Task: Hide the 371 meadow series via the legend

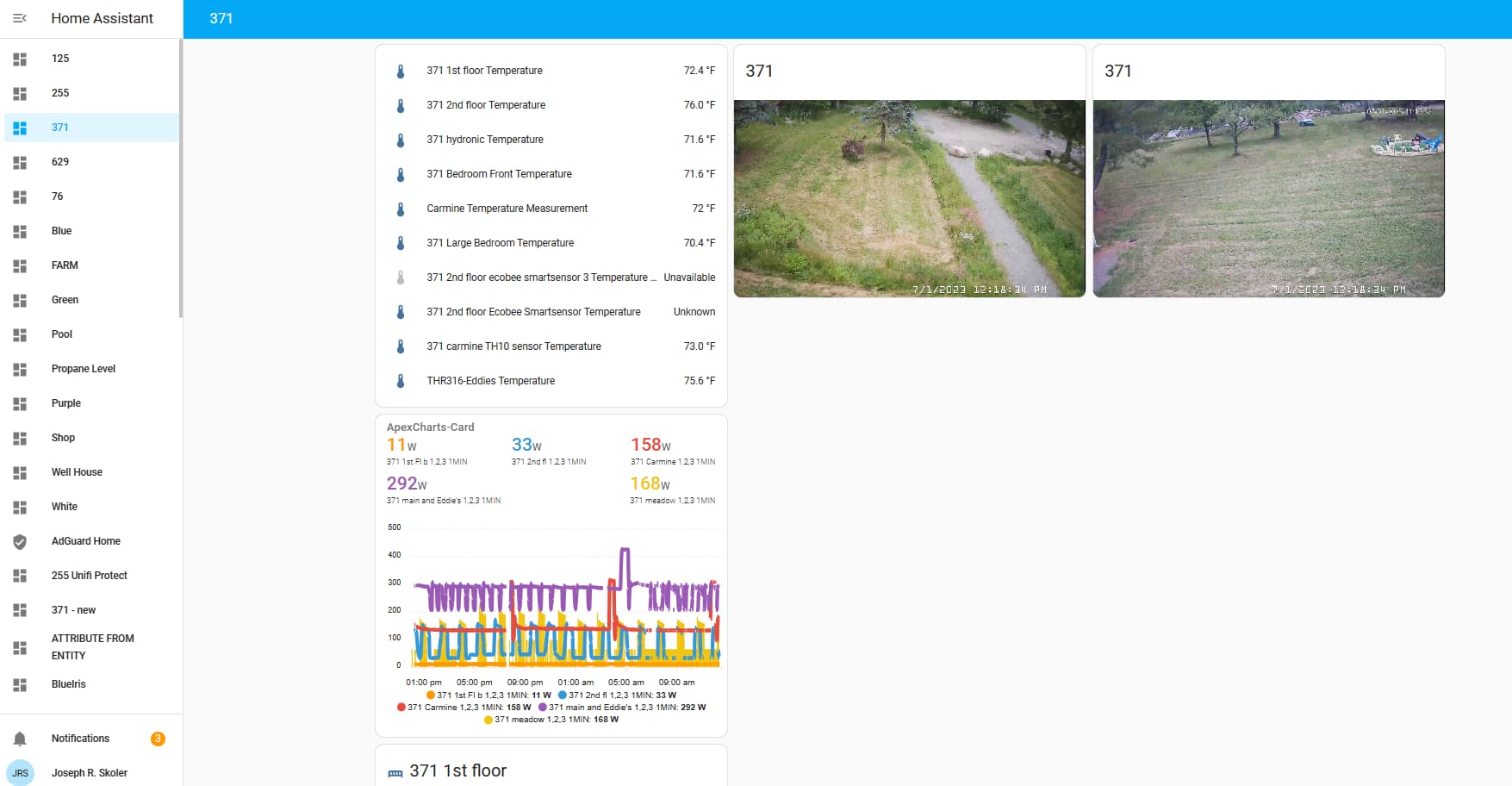Action: pyautogui.click(x=551, y=719)
